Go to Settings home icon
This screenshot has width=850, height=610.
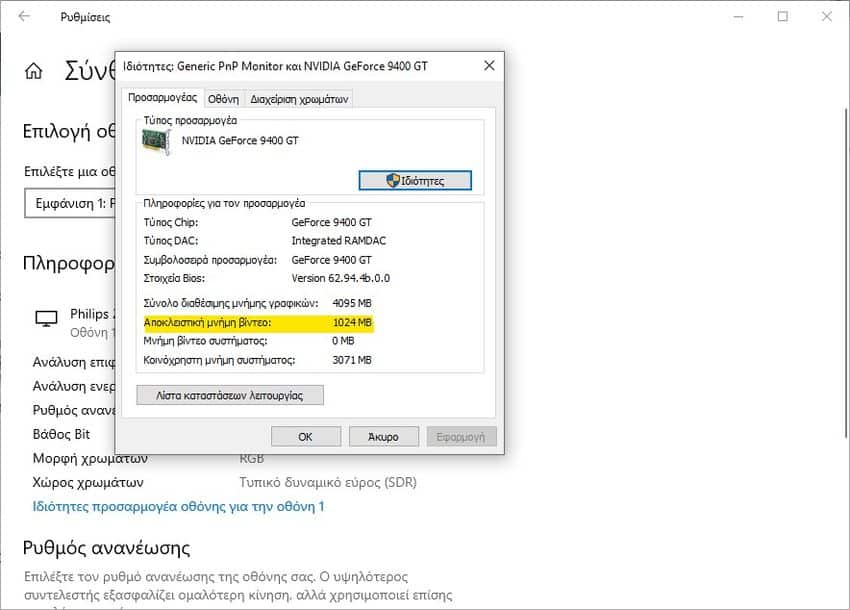tap(34, 70)
